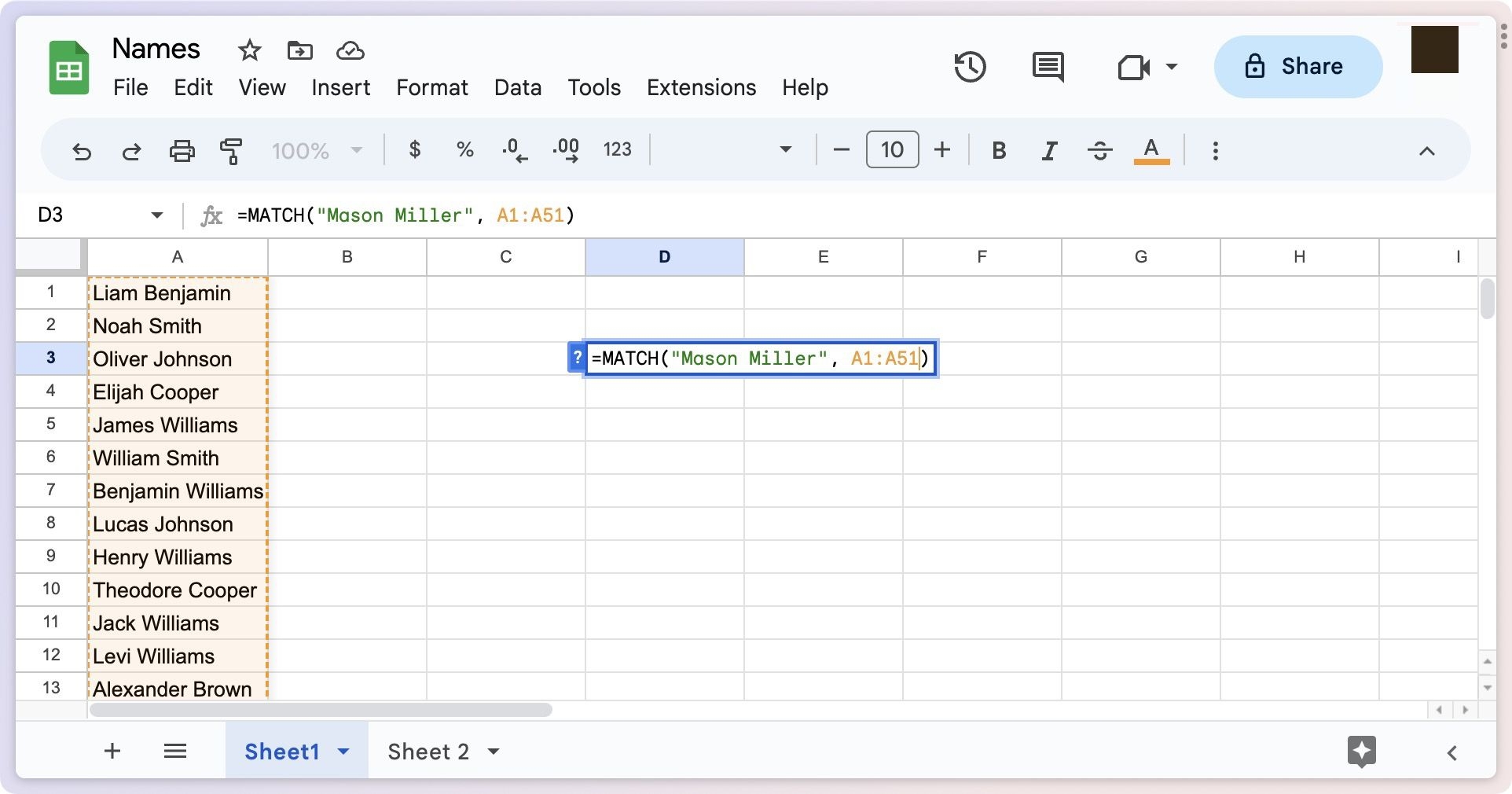Image resolution: width=1512 pixels, height=794 pixels.
Task: Toggle strikethrough formatting
Action: click(x=1100, y=150)
